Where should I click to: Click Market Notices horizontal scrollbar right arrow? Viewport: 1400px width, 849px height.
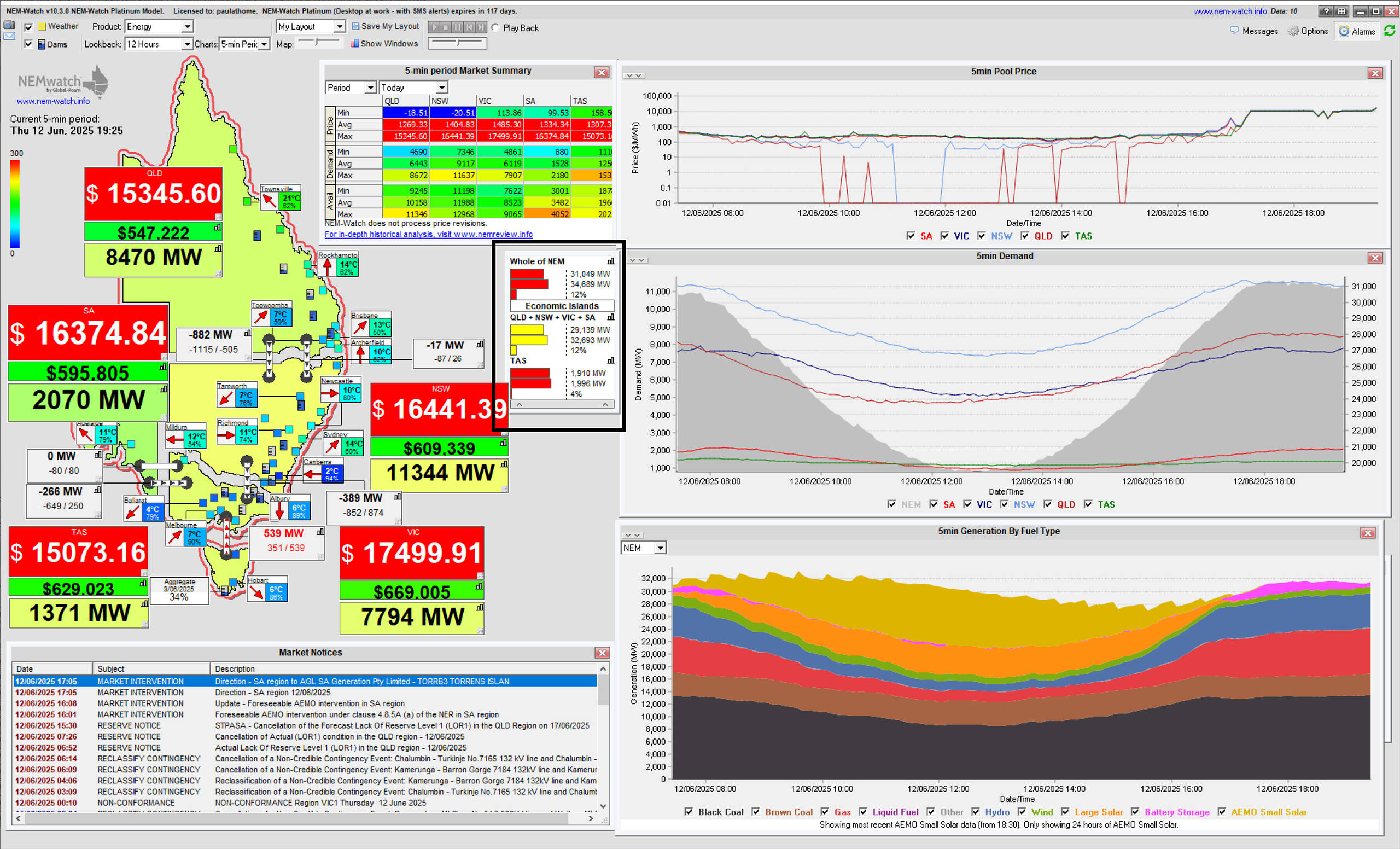pyautogui.click(x=591, y=818)
